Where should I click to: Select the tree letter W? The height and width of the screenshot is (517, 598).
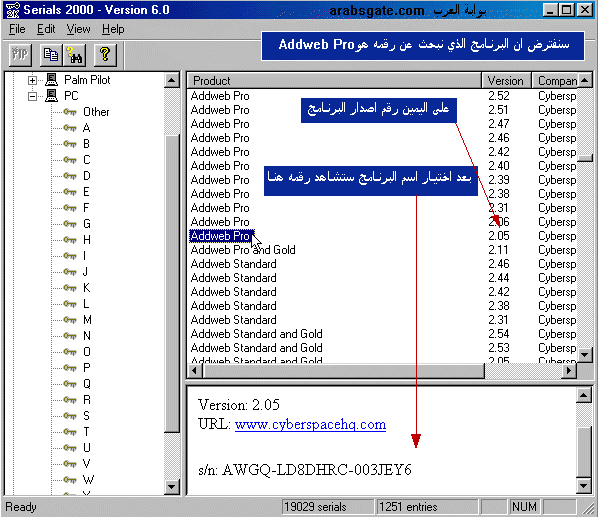(x=88, y=480)
